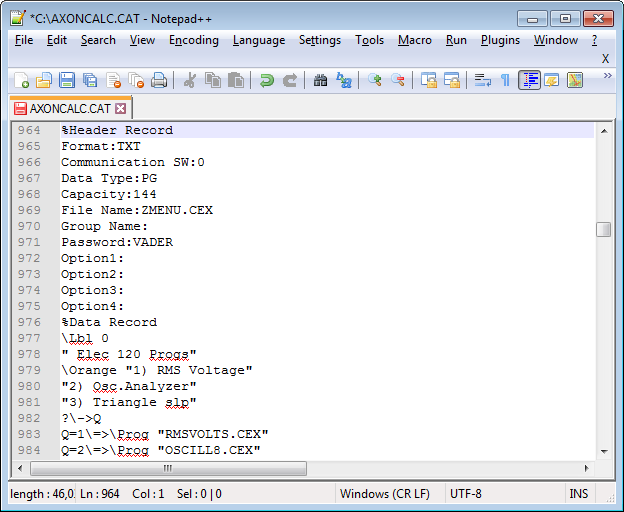Viewport: 624px width, 512px height.
Task: Toggle word wrap
Action: (x=483, y=80)
